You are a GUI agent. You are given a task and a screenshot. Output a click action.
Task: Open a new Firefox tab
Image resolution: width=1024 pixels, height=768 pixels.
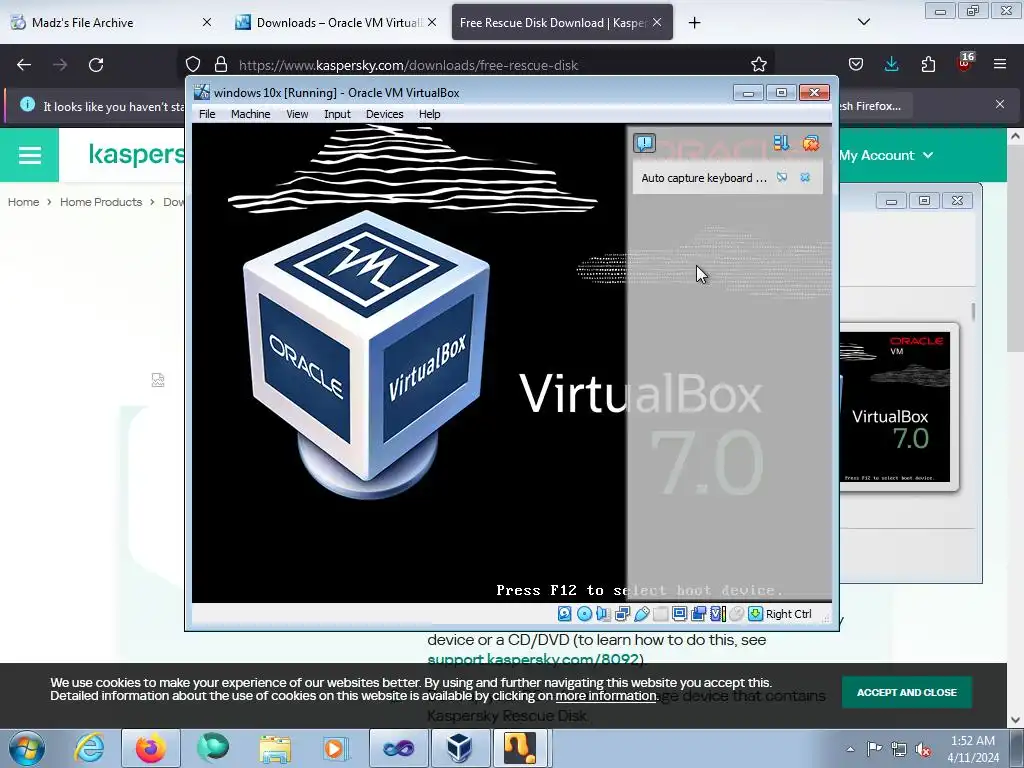(695, 23)
